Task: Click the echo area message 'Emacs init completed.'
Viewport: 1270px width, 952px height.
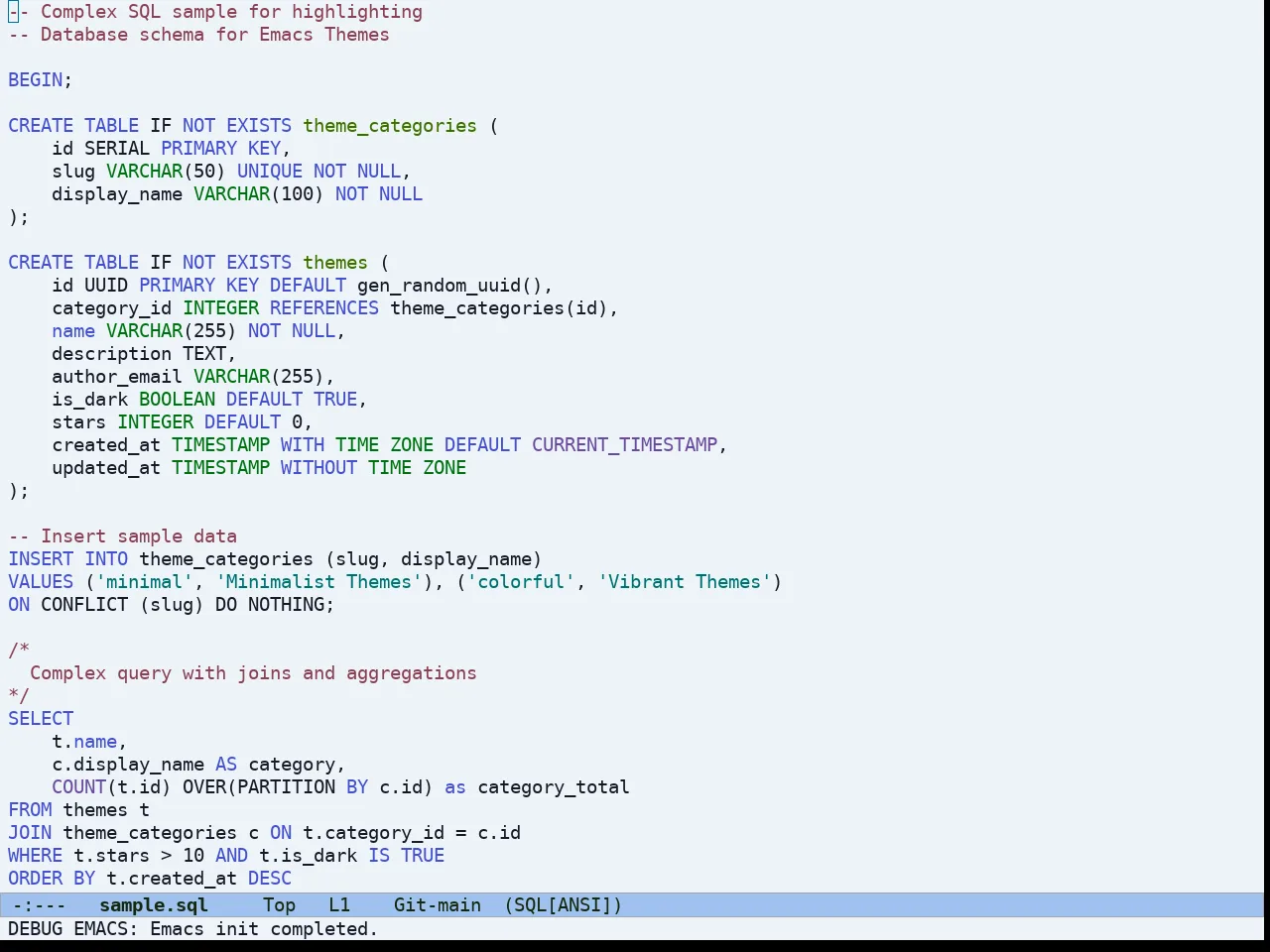Action: tap(264, 928)
